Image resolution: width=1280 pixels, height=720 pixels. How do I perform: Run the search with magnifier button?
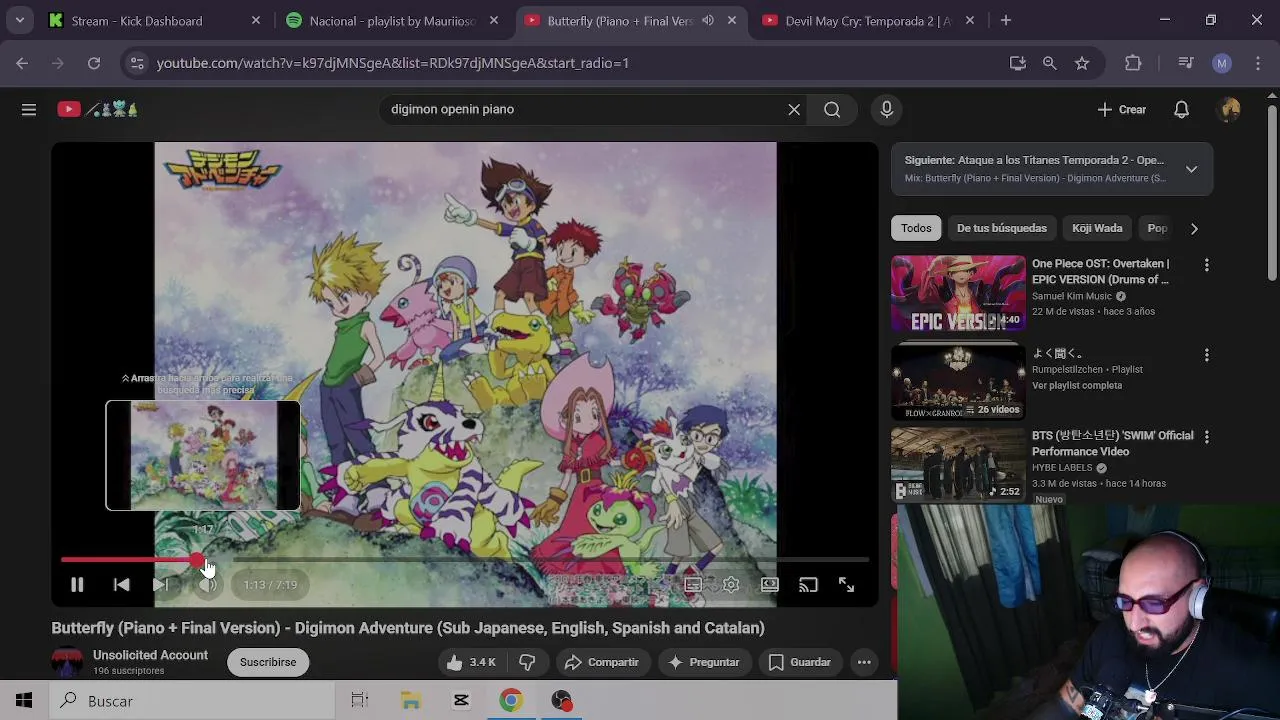[x=832, y=109]
